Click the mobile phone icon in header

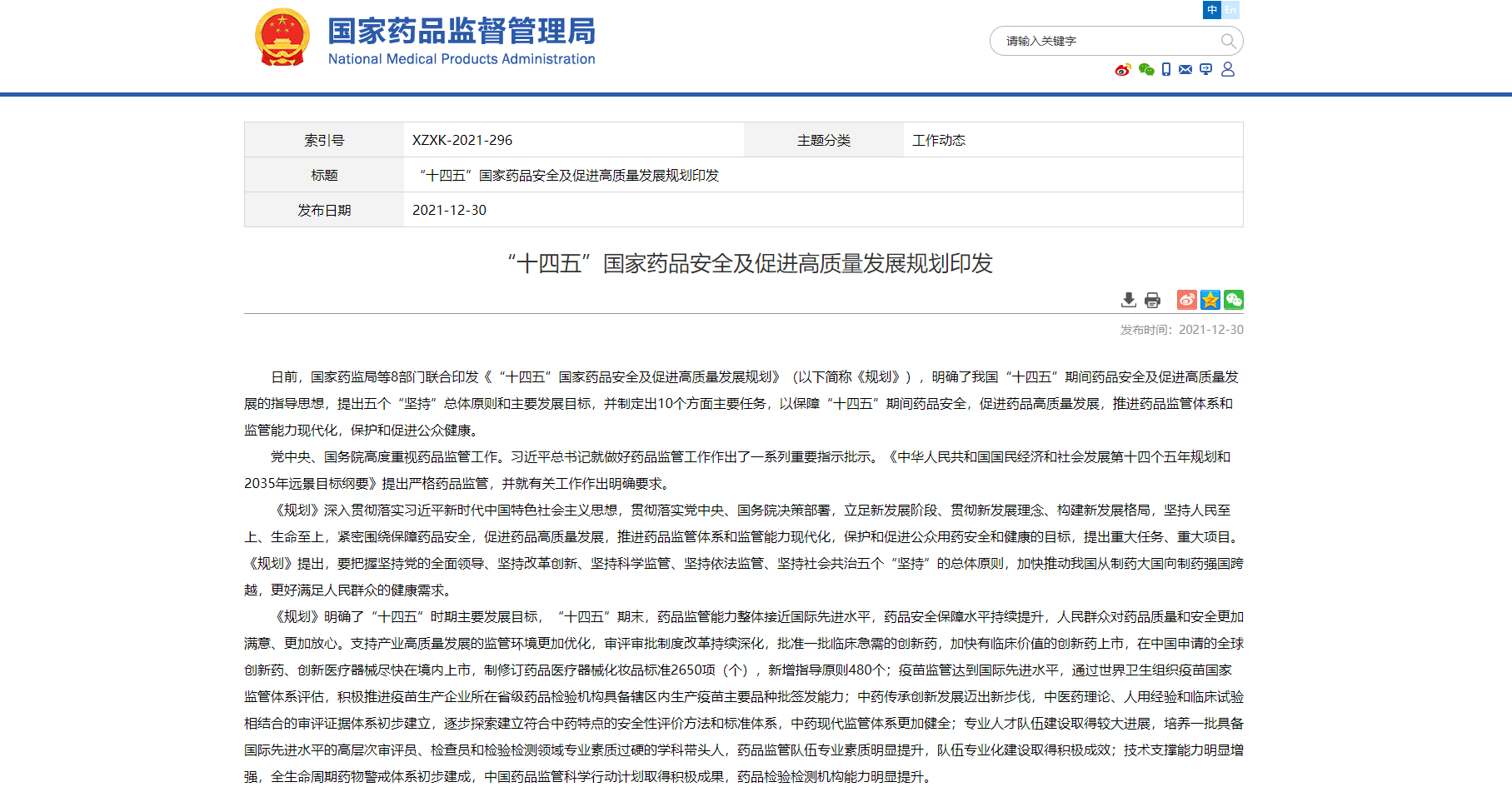click(x=1166, y=70)
